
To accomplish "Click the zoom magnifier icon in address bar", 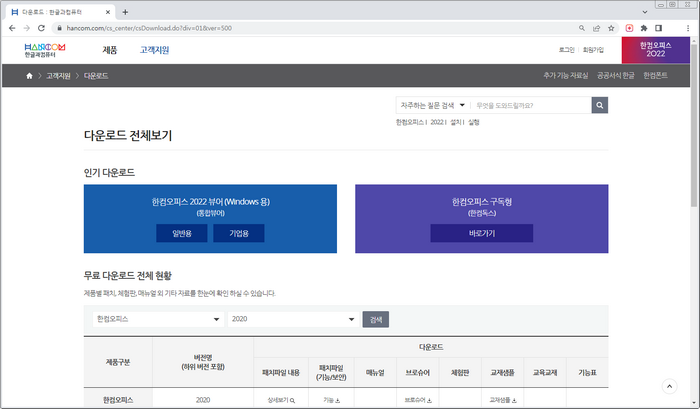I will 582,28.
